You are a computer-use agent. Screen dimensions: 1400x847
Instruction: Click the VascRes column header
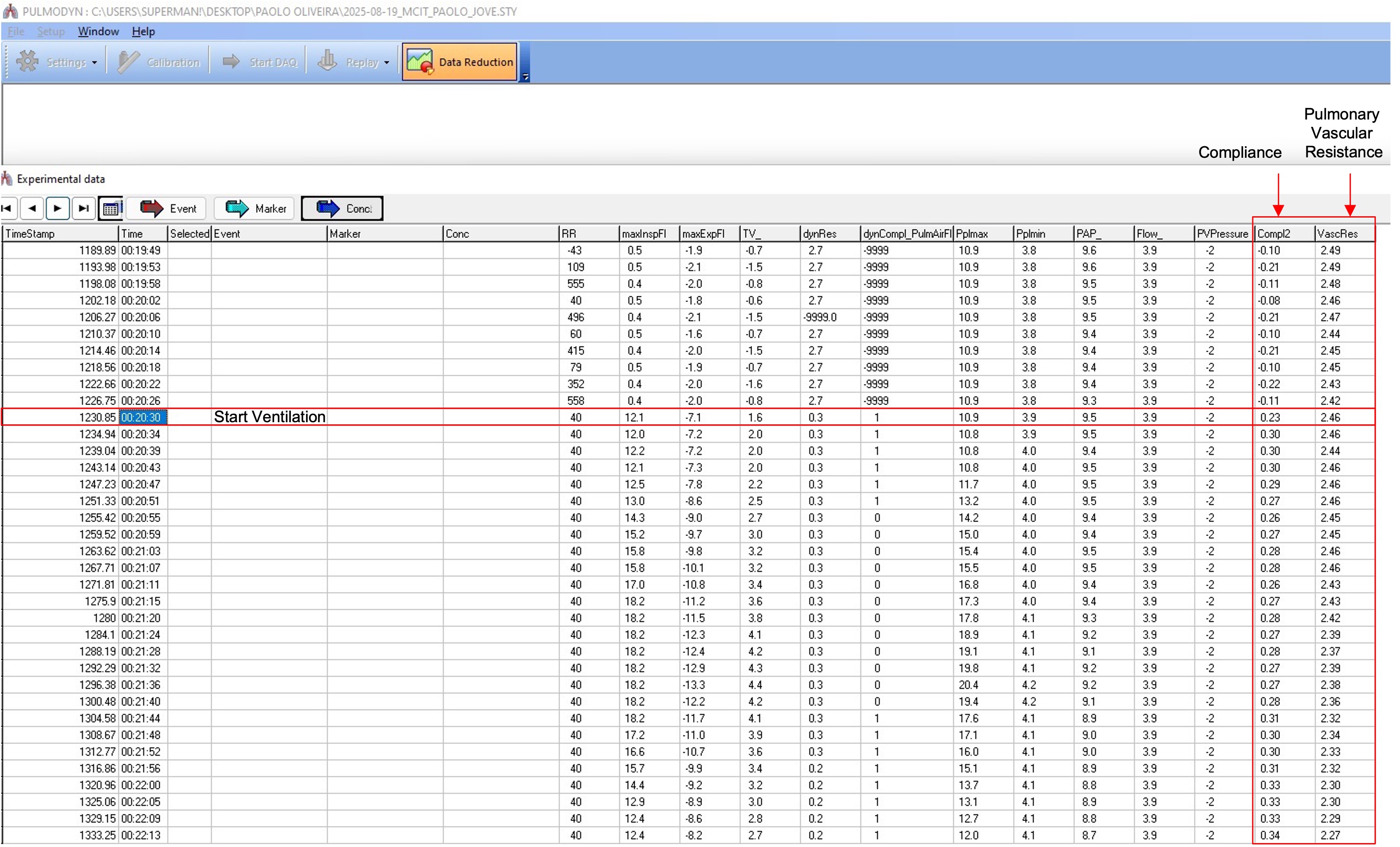pos(1343,233)
